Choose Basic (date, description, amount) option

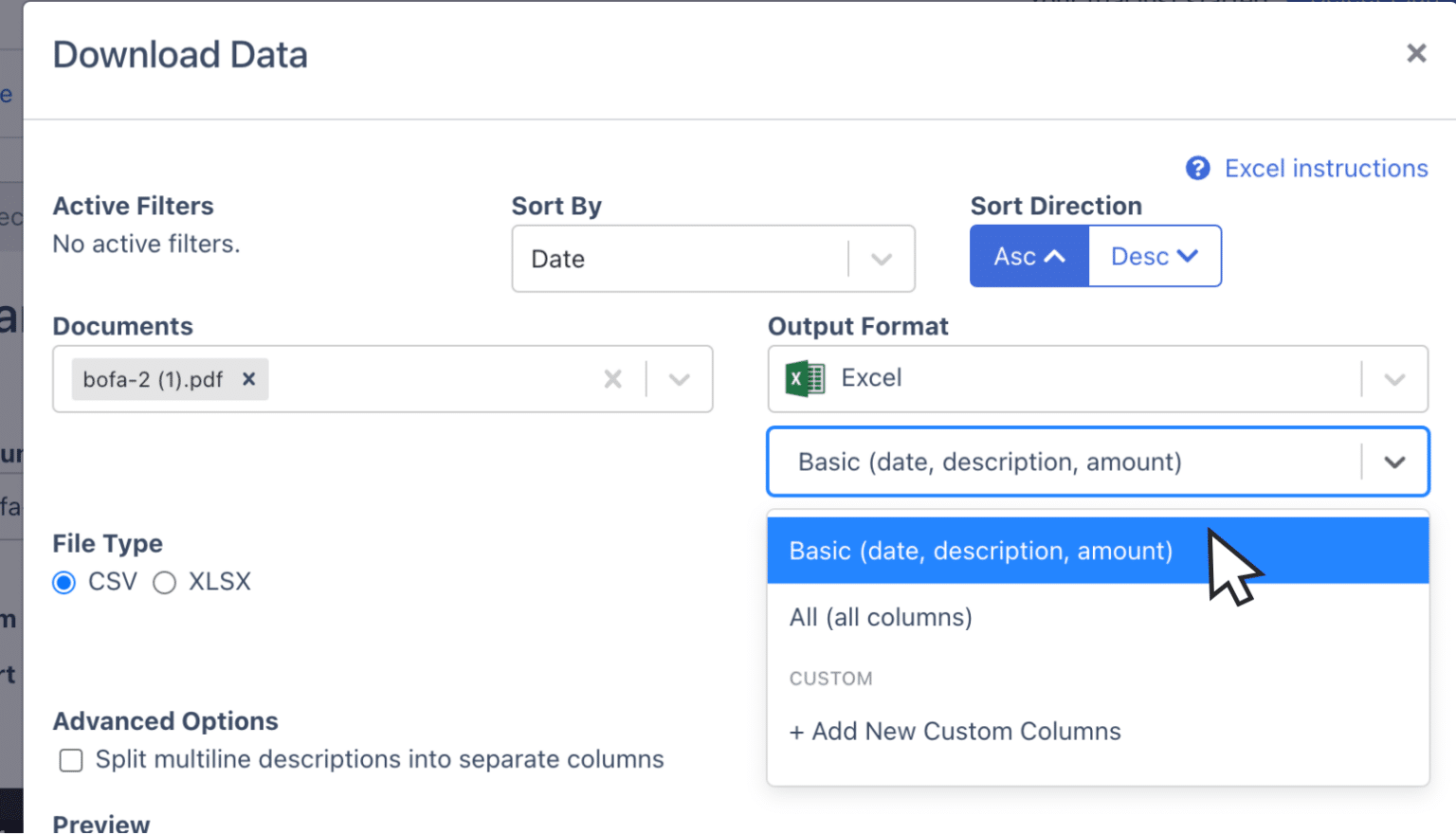[x=980, y=550]
